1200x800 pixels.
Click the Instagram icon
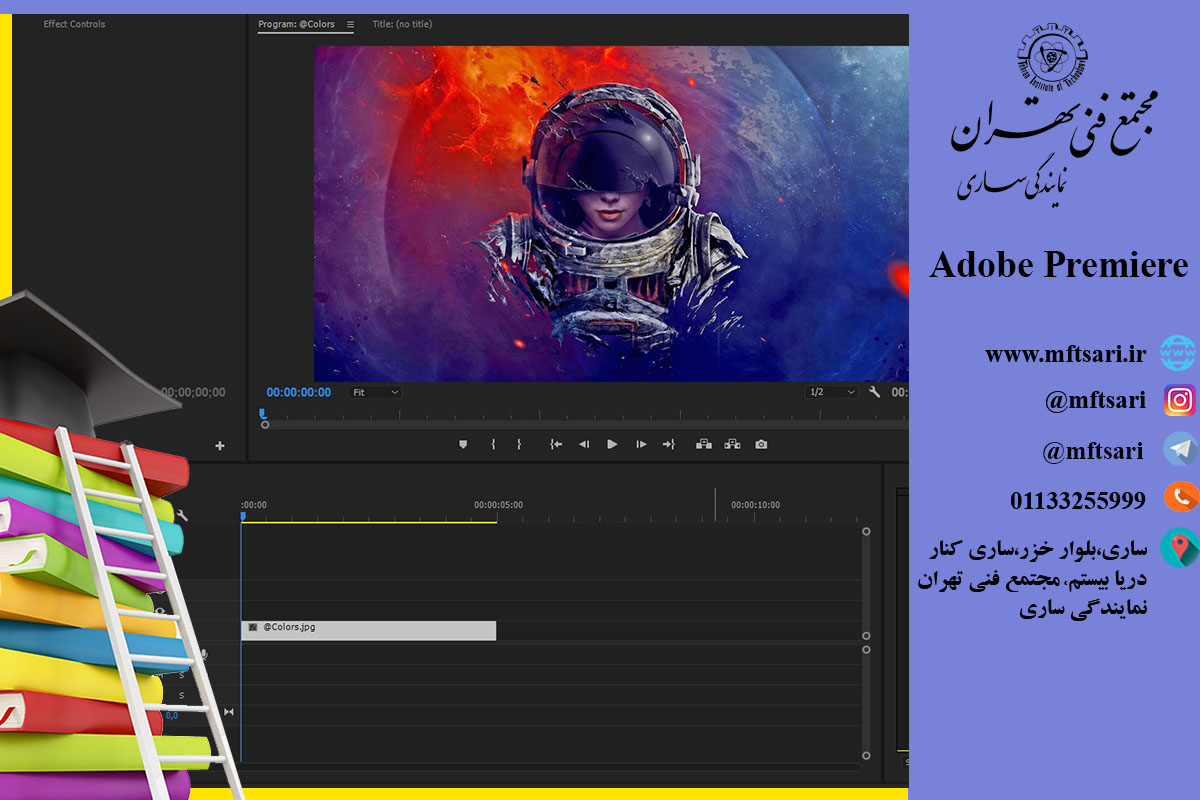[x=1180, y=401]
